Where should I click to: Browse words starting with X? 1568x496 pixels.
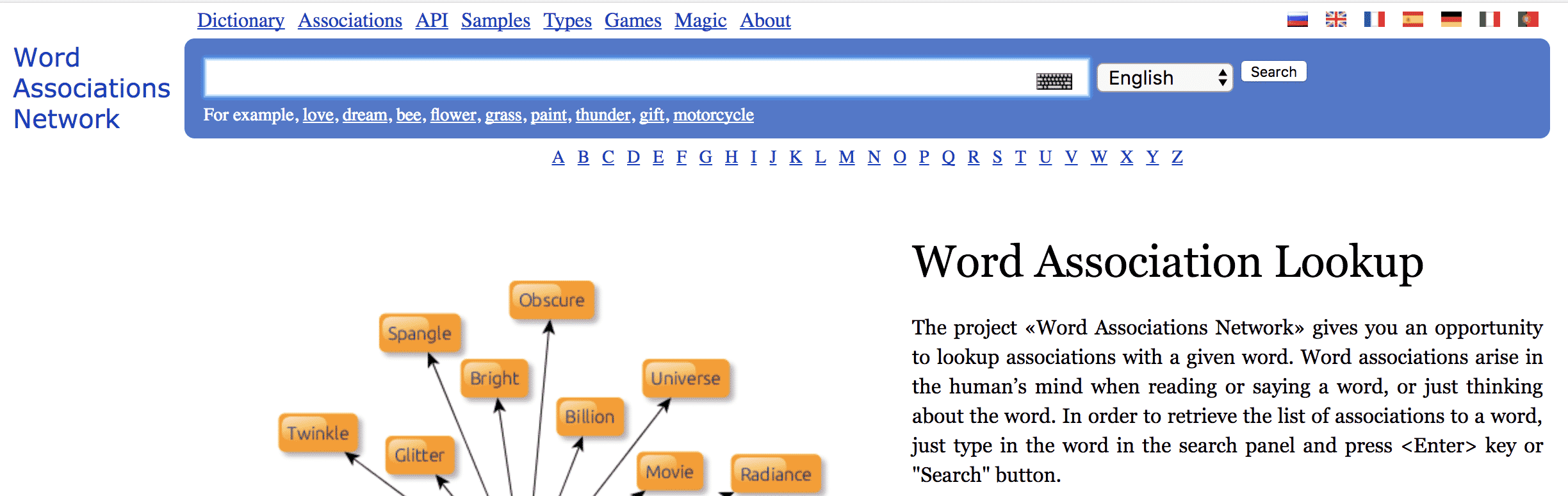click(1127, 157)
